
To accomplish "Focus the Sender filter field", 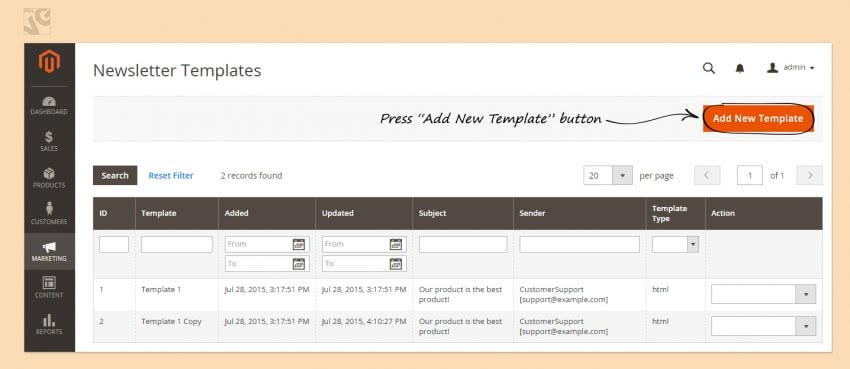I will click(579, 244).
